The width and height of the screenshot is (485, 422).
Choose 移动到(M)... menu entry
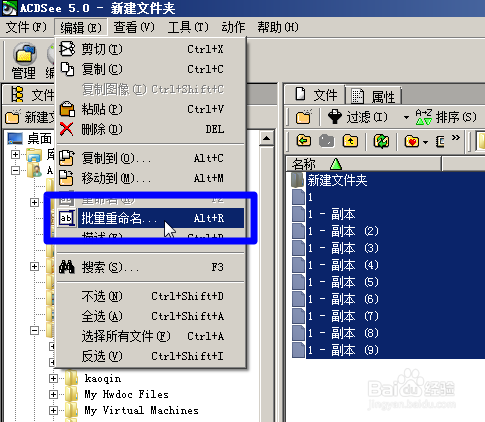point(151,178)
